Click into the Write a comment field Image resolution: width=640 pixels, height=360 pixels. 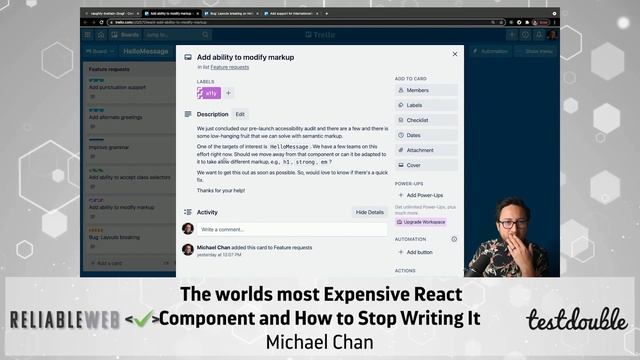[292, 229]
